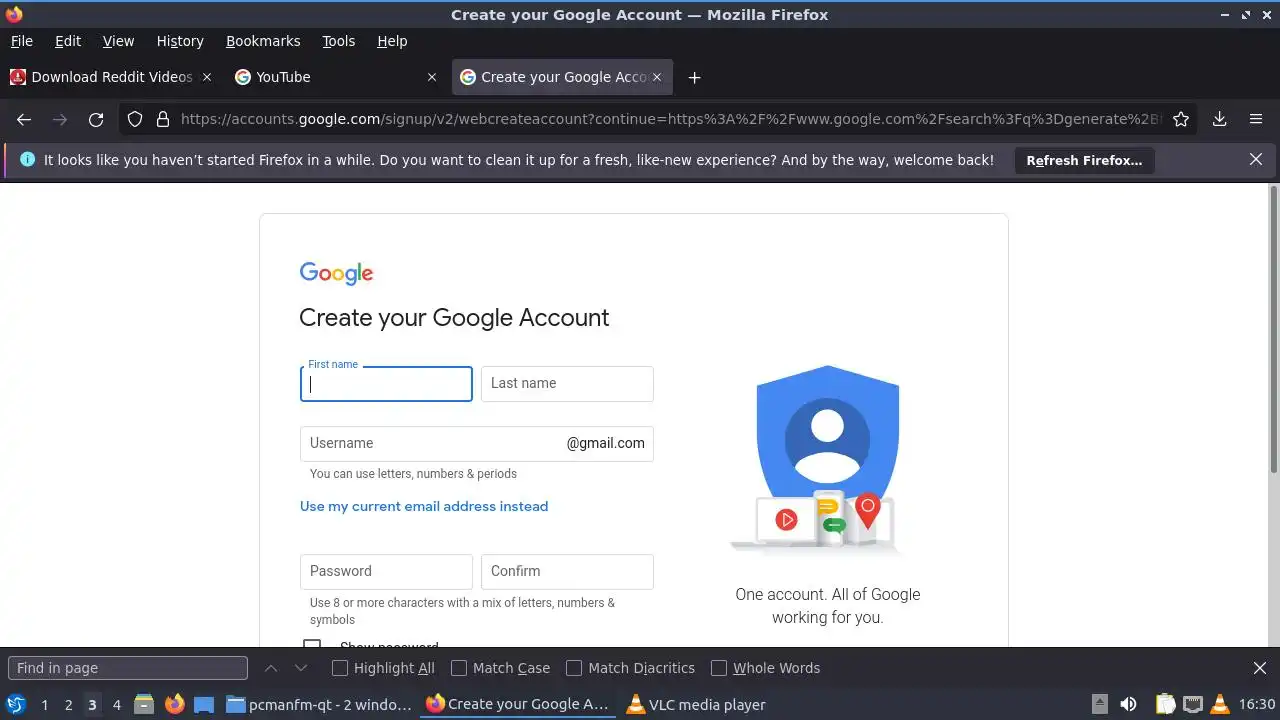Image resolution: width=1280 pixels, height=720 pixels.
Task: Close the Create your Google Account tab
Action: pos(657,77)
